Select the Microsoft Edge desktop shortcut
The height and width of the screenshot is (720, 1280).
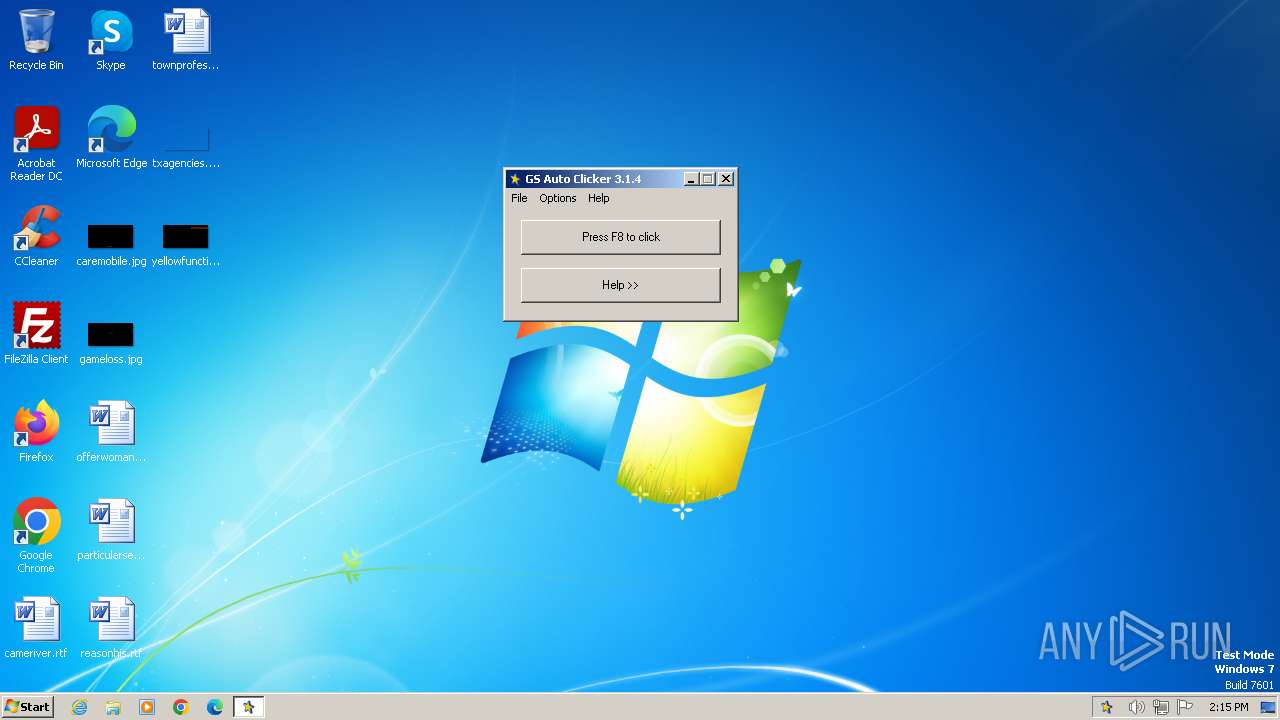[111, 137]
